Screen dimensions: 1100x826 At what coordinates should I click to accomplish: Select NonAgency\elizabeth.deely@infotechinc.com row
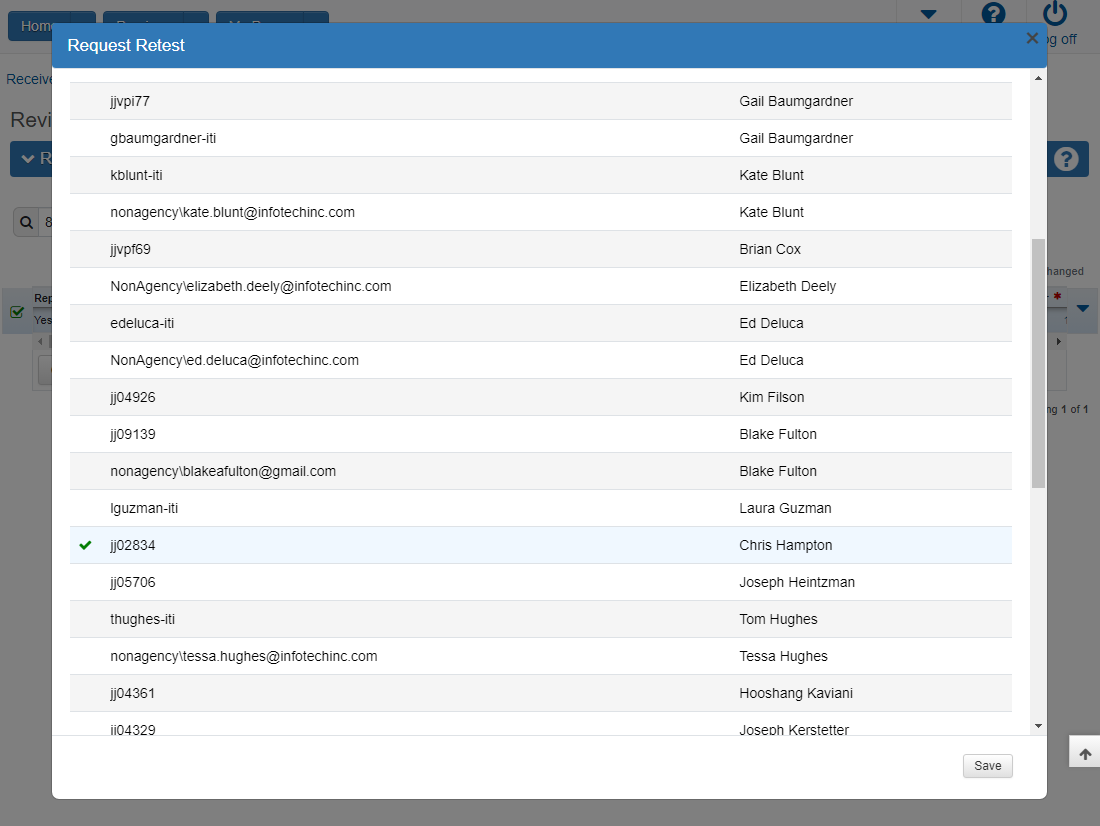(x=541, y=286)
